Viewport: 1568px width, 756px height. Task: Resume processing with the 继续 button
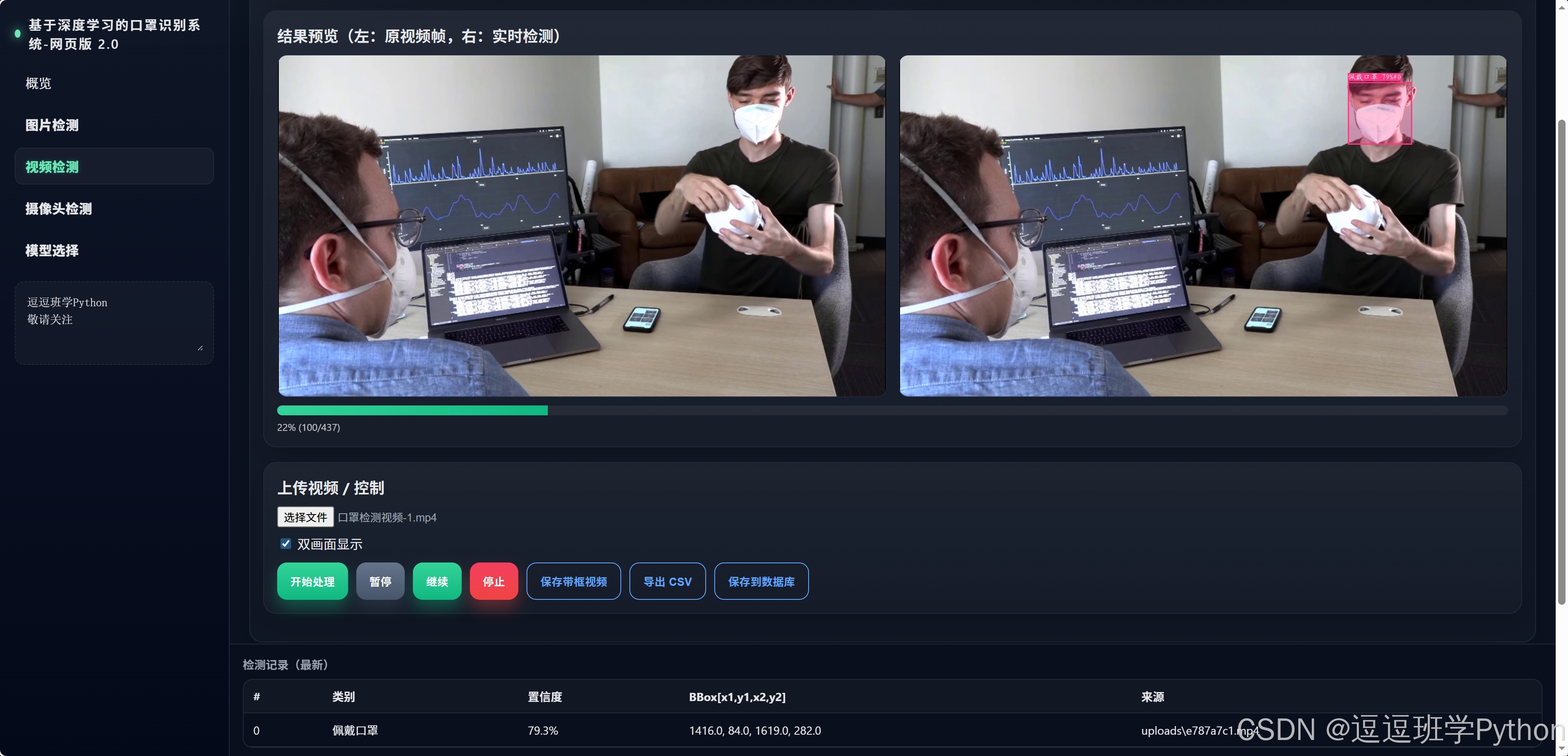coord(436,582)
